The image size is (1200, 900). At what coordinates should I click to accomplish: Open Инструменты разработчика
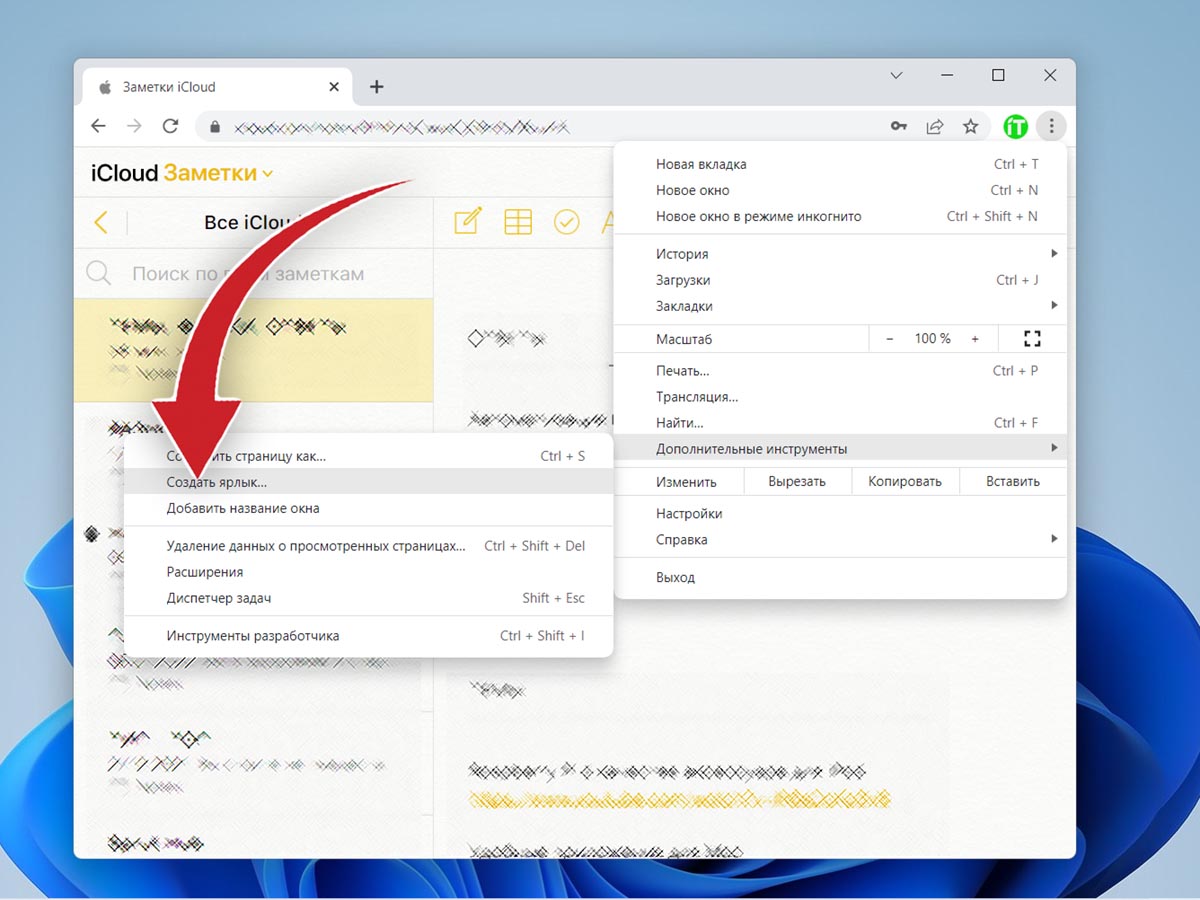coord(368,636)
